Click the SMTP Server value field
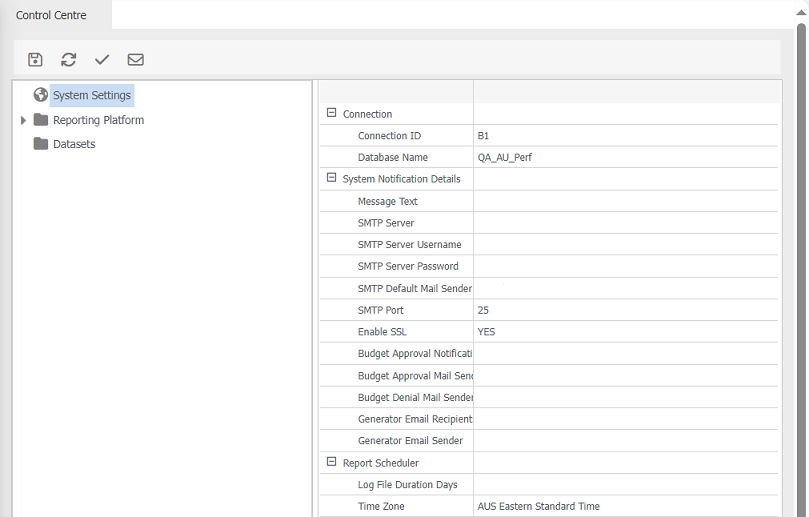The height and width of the screenshot is (517, 809). click(x=625, y=223)
